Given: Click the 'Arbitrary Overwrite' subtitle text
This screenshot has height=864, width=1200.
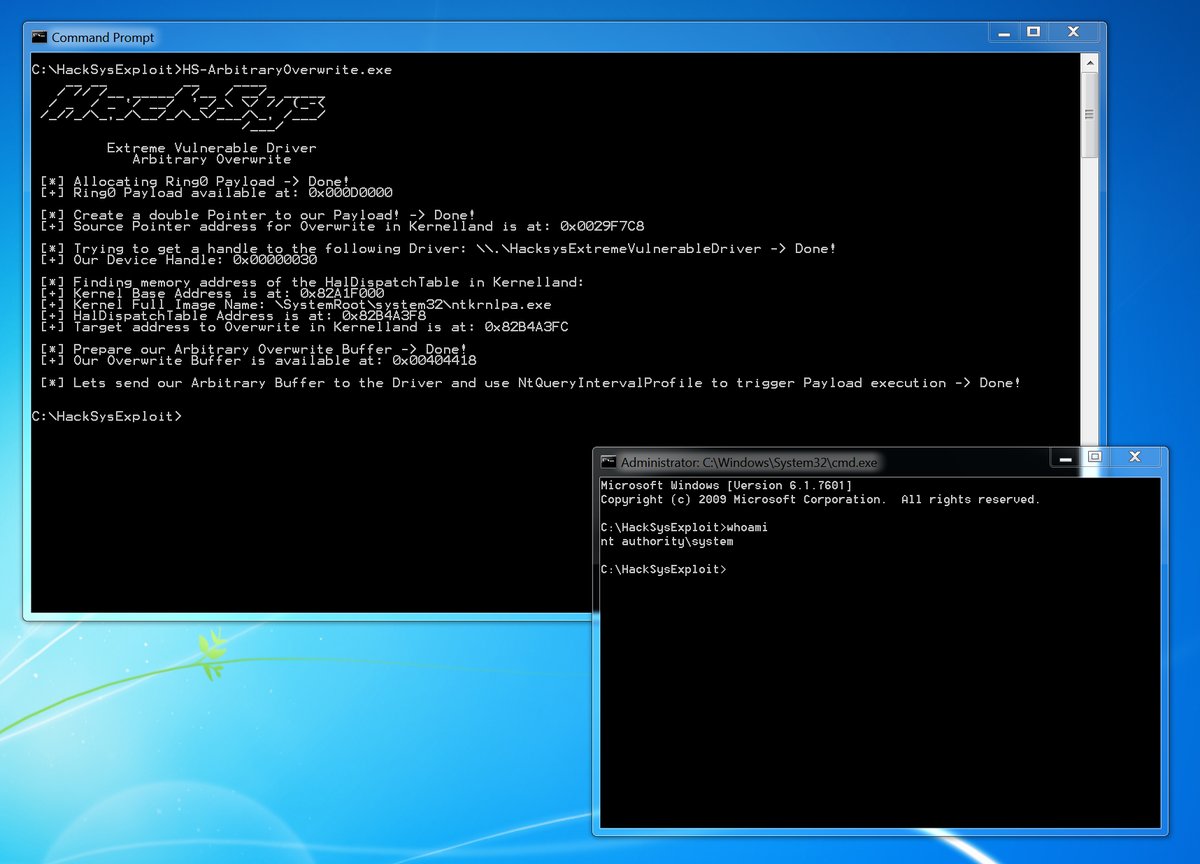Looking at the screenshot, I should 211,159.
